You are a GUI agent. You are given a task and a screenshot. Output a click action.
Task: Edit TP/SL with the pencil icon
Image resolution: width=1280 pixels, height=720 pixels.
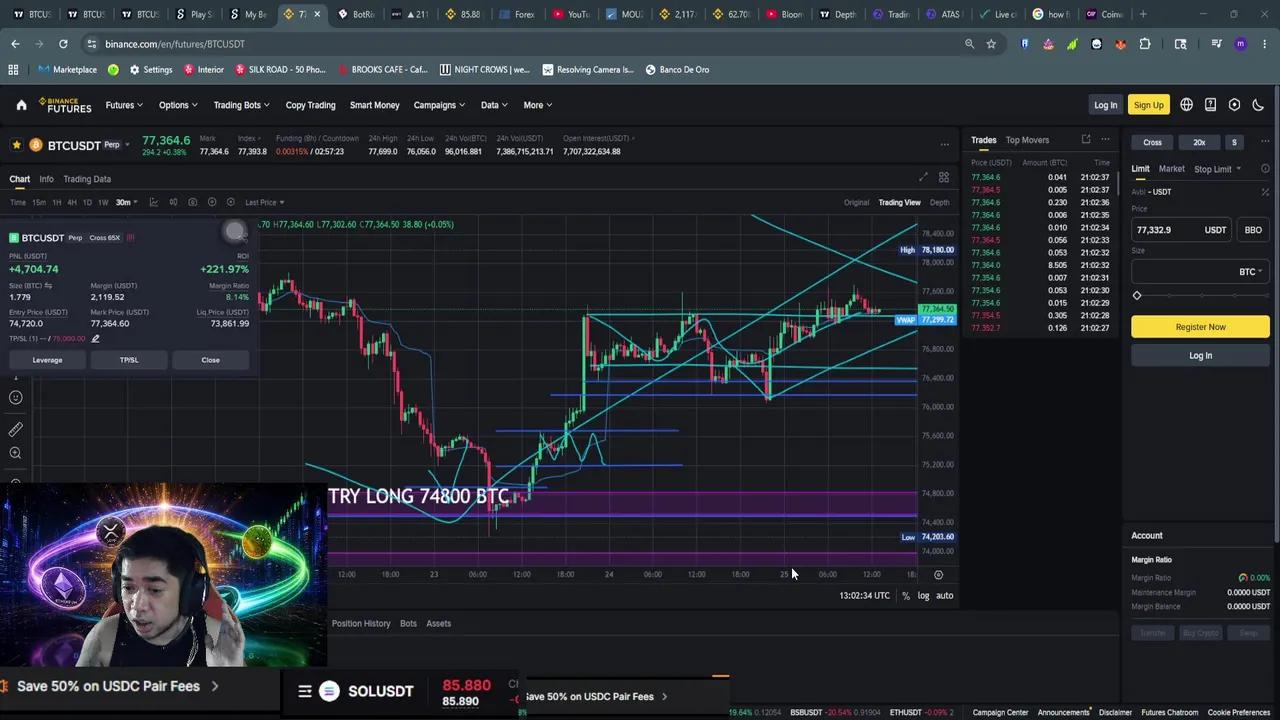(95, 338)
